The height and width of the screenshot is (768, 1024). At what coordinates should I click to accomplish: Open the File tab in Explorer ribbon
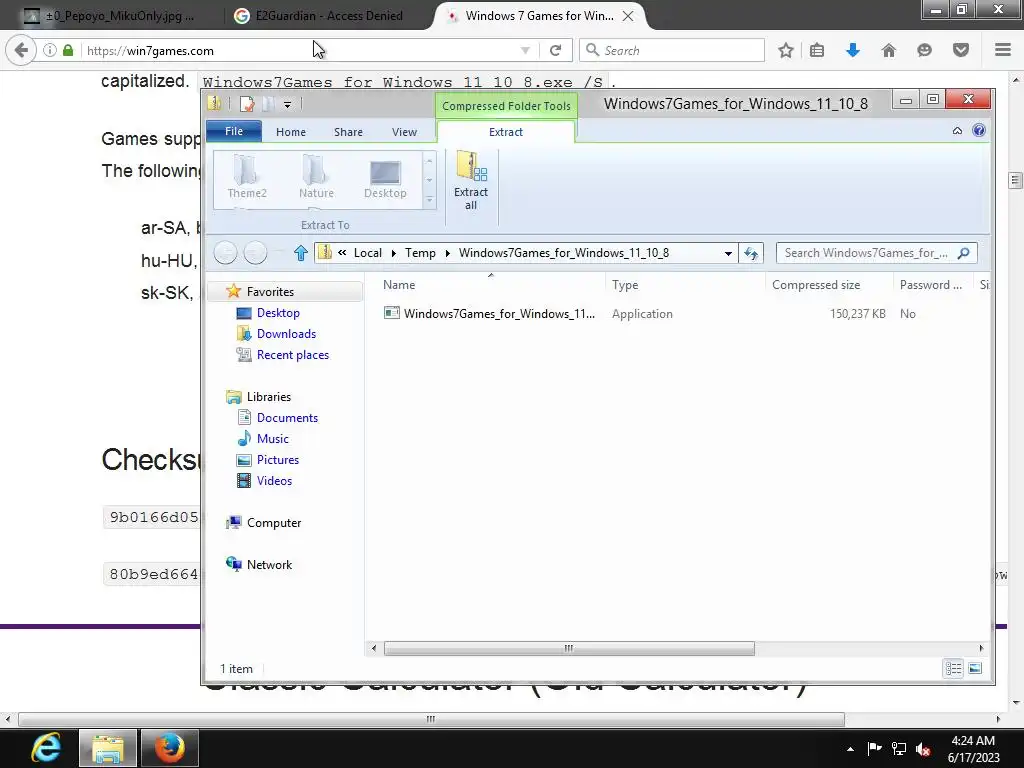[234, 131]
